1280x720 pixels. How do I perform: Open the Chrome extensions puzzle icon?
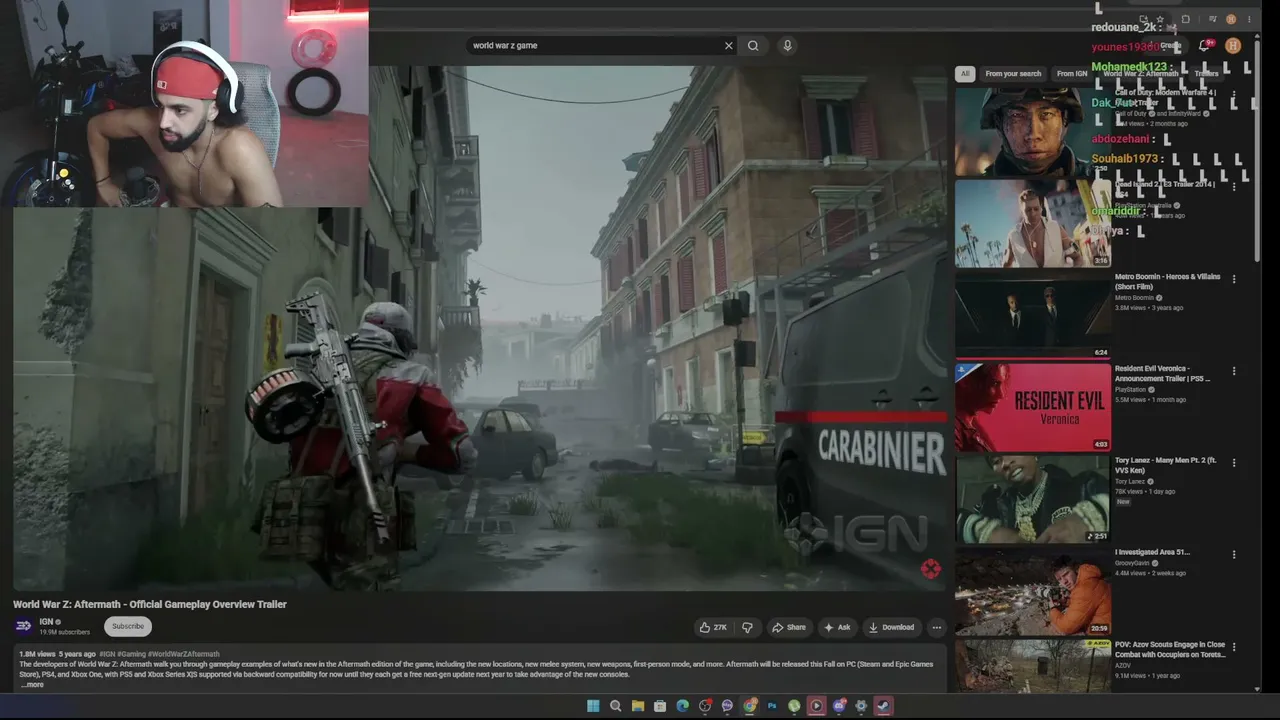tap(1186, 19)
